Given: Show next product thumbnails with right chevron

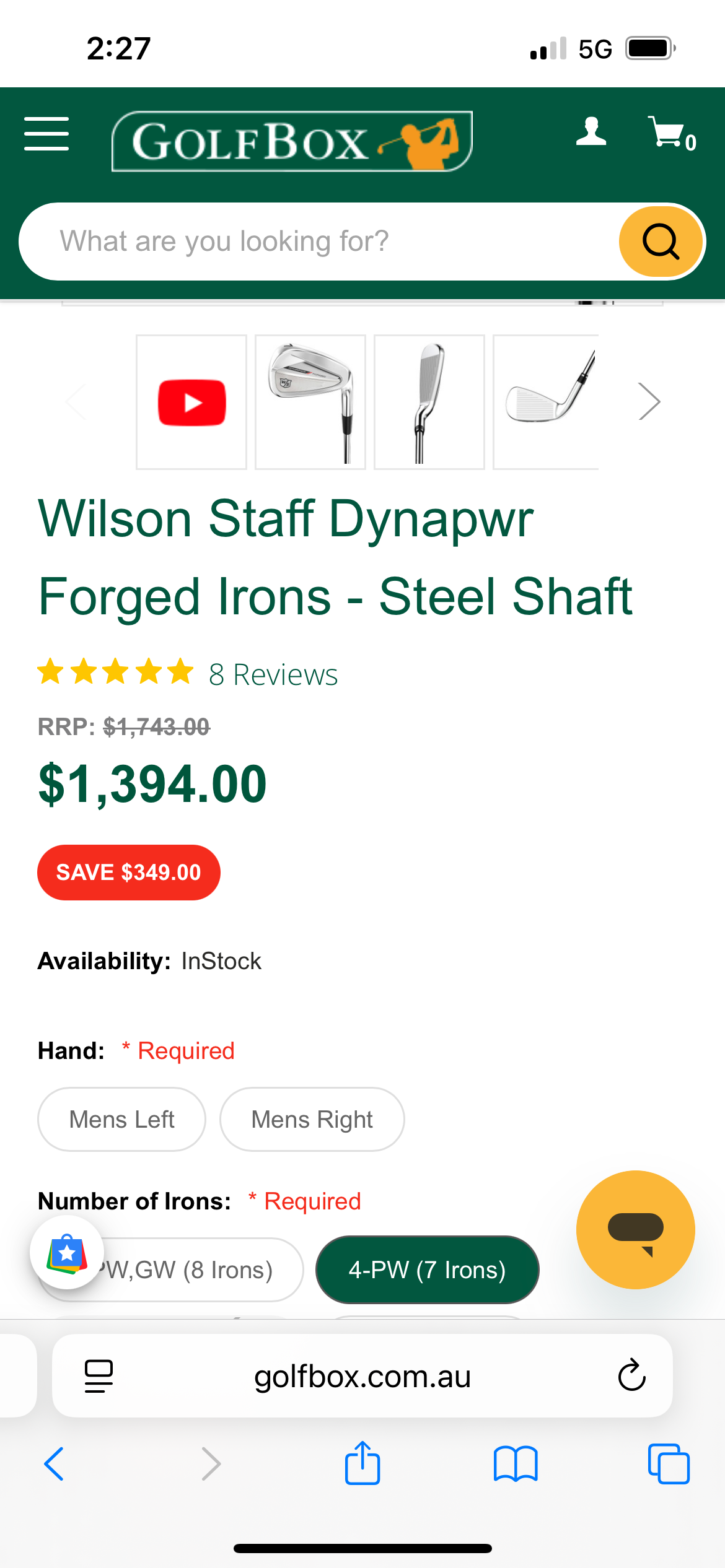Looking at the screenshot, I should pos(649,402).
